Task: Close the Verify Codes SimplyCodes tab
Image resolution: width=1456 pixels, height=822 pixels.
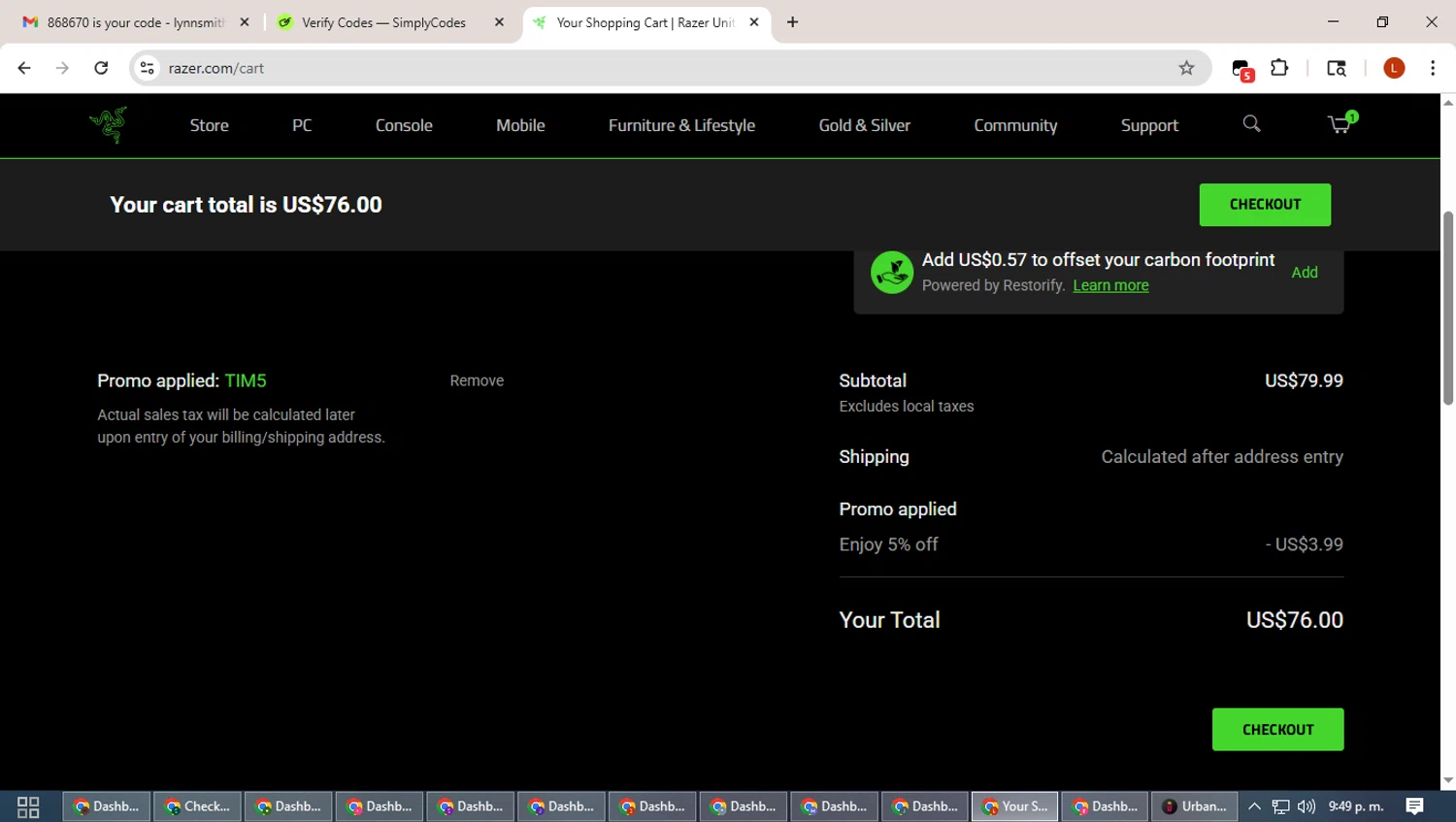Action: click(499, 22)
